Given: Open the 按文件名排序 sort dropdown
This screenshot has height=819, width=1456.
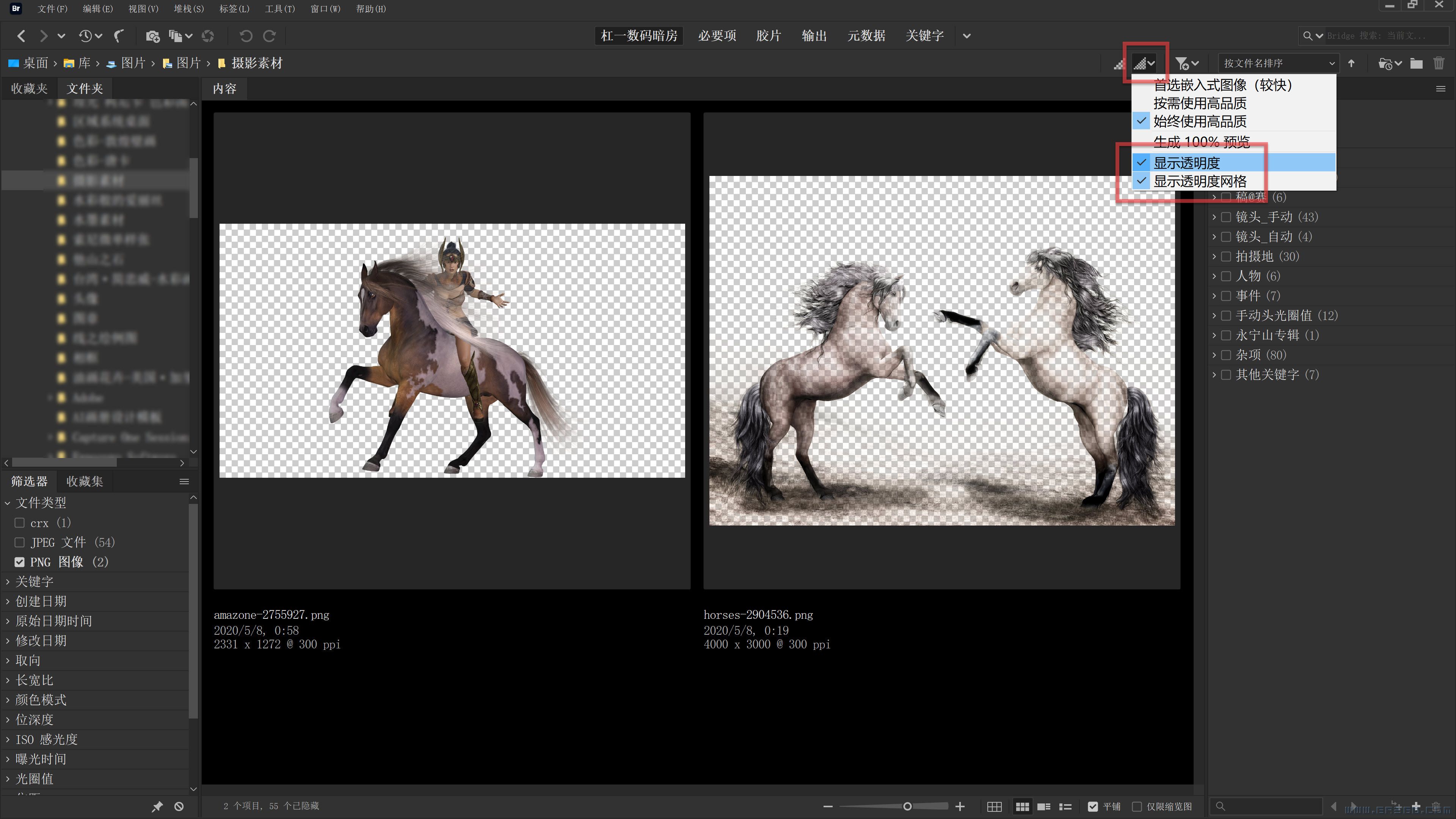Looking at the screenshot, I should pos(1279,63).
